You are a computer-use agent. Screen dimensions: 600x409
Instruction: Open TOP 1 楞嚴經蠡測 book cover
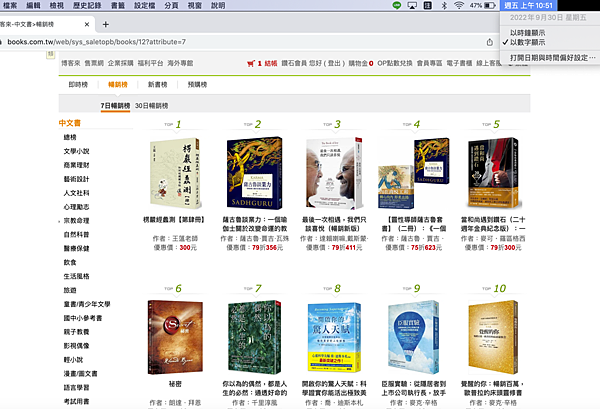pos(175,173)
